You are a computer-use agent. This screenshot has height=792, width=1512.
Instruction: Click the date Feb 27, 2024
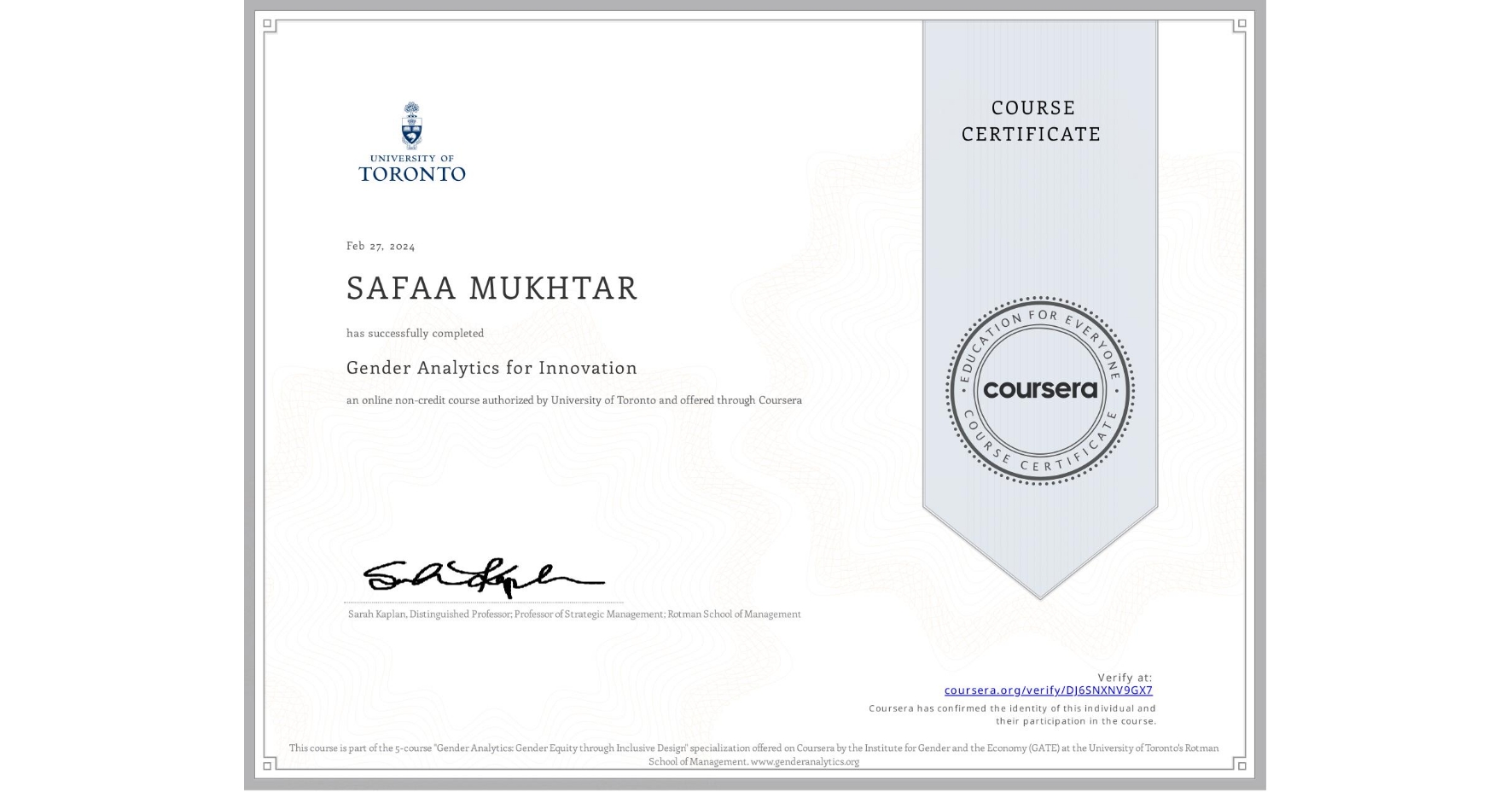click(x=380, y=246)
